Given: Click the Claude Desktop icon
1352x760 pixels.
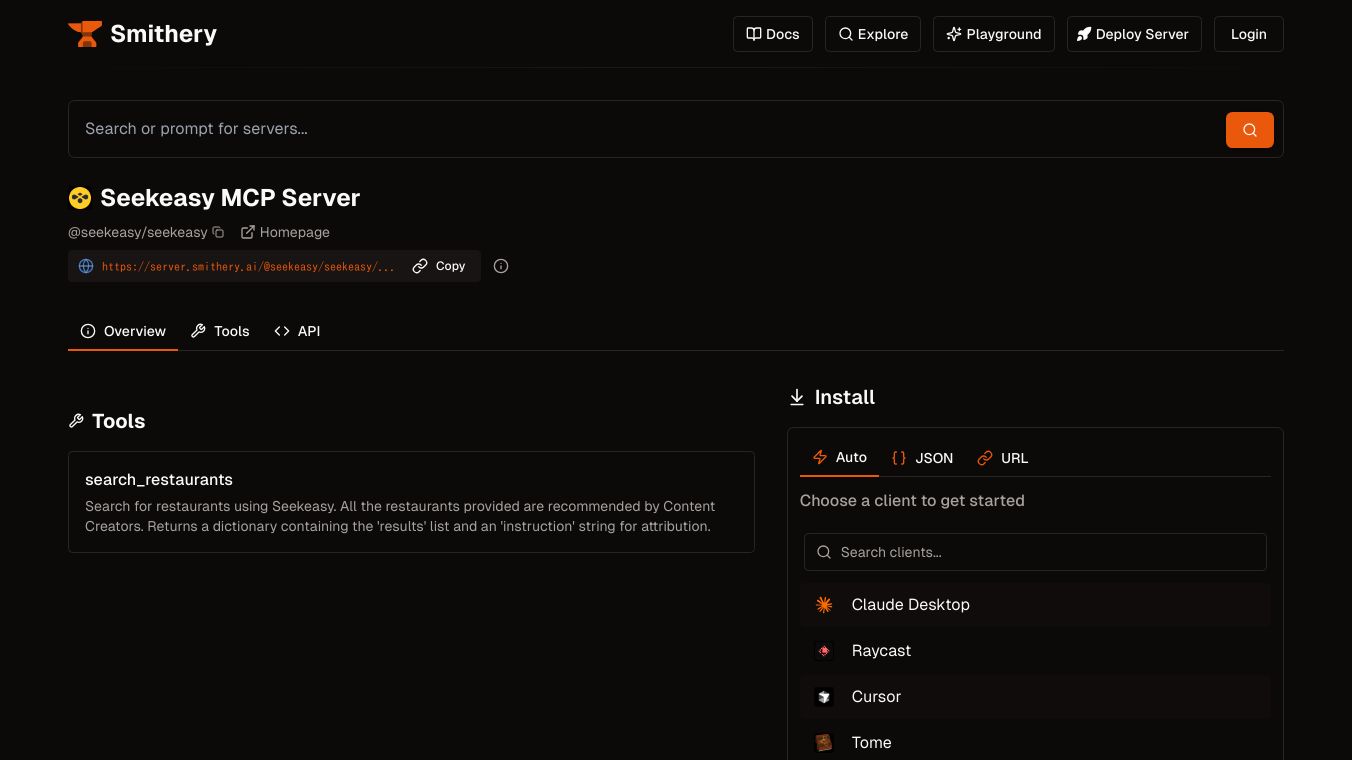Looking at the screenshot, I should [x=824, y=605].
